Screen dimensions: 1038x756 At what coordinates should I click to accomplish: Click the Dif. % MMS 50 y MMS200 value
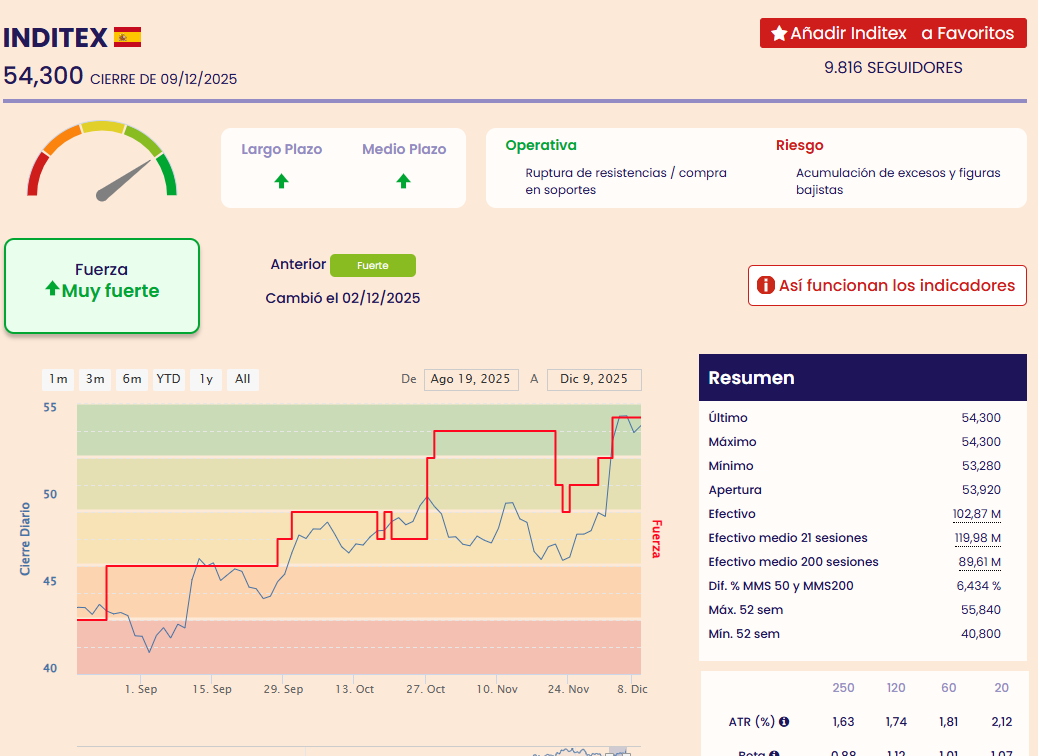(x=978, y=586)
